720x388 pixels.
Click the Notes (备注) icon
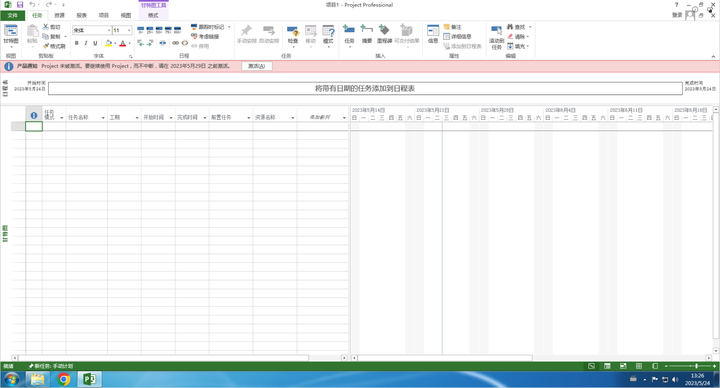pos(447,27)
